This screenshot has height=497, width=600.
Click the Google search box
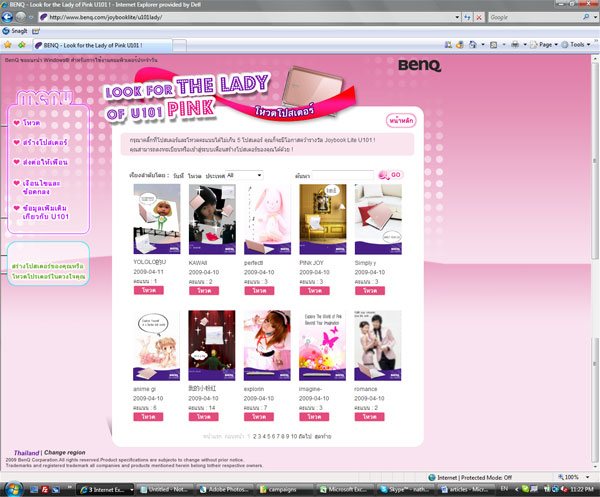click(x=535, y=17)
